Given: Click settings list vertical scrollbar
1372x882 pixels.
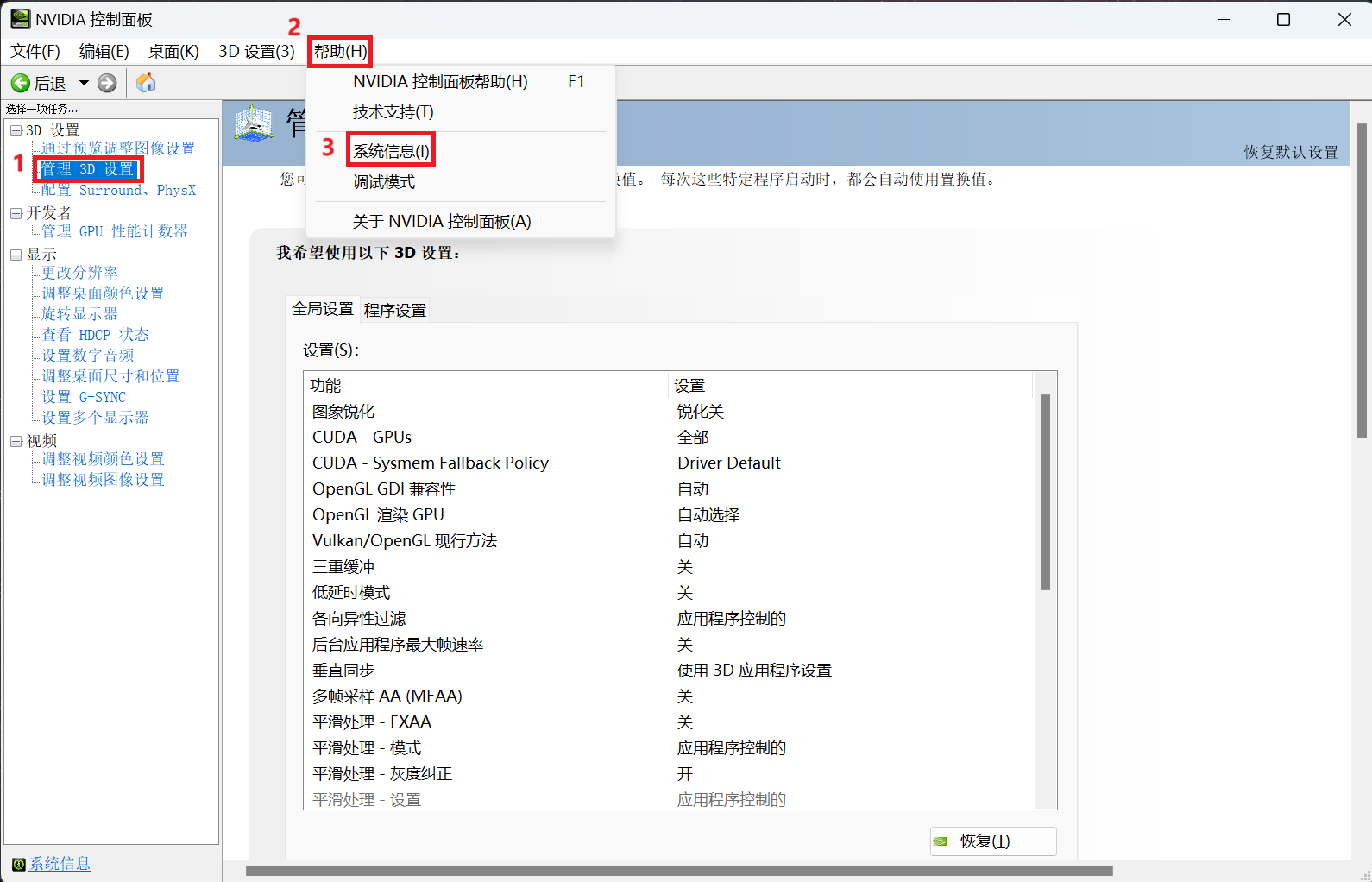Looking at the screenshot, I should coord(1045,492).
